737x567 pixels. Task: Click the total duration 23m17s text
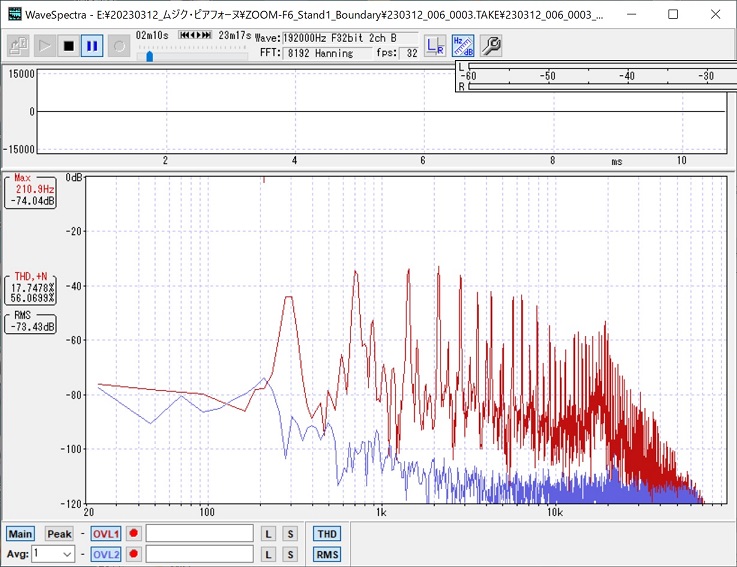click(x=235, y=35)
